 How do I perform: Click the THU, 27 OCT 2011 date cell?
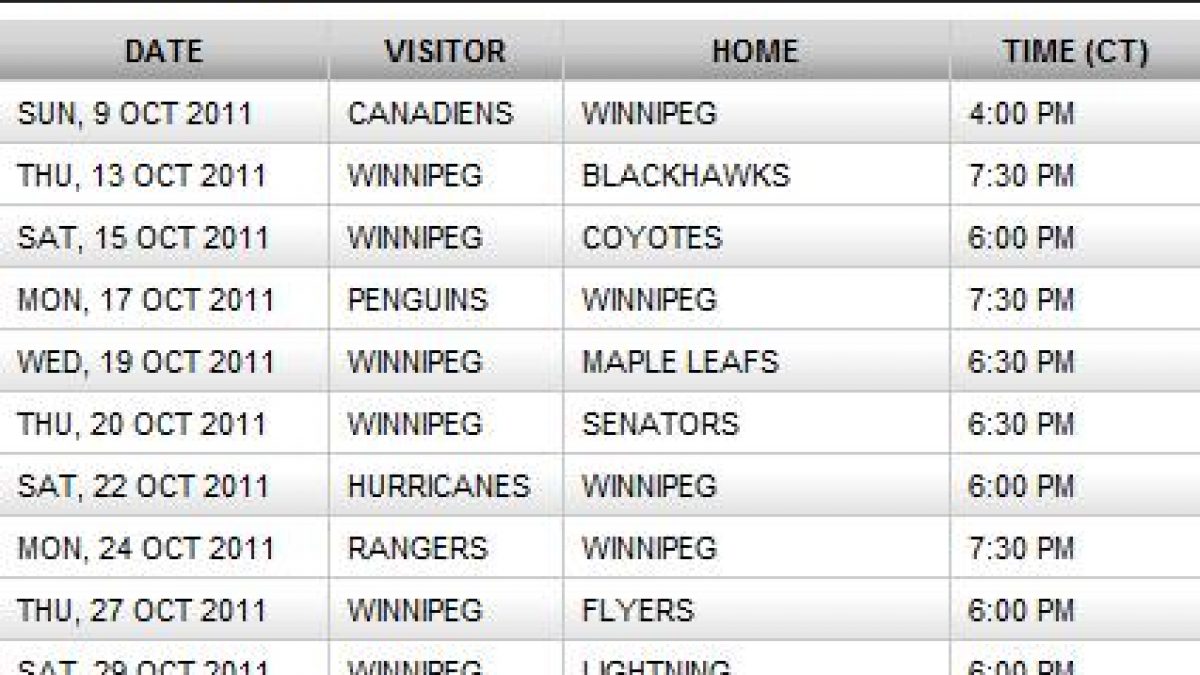pyautogui.click(x=142, y=610)
